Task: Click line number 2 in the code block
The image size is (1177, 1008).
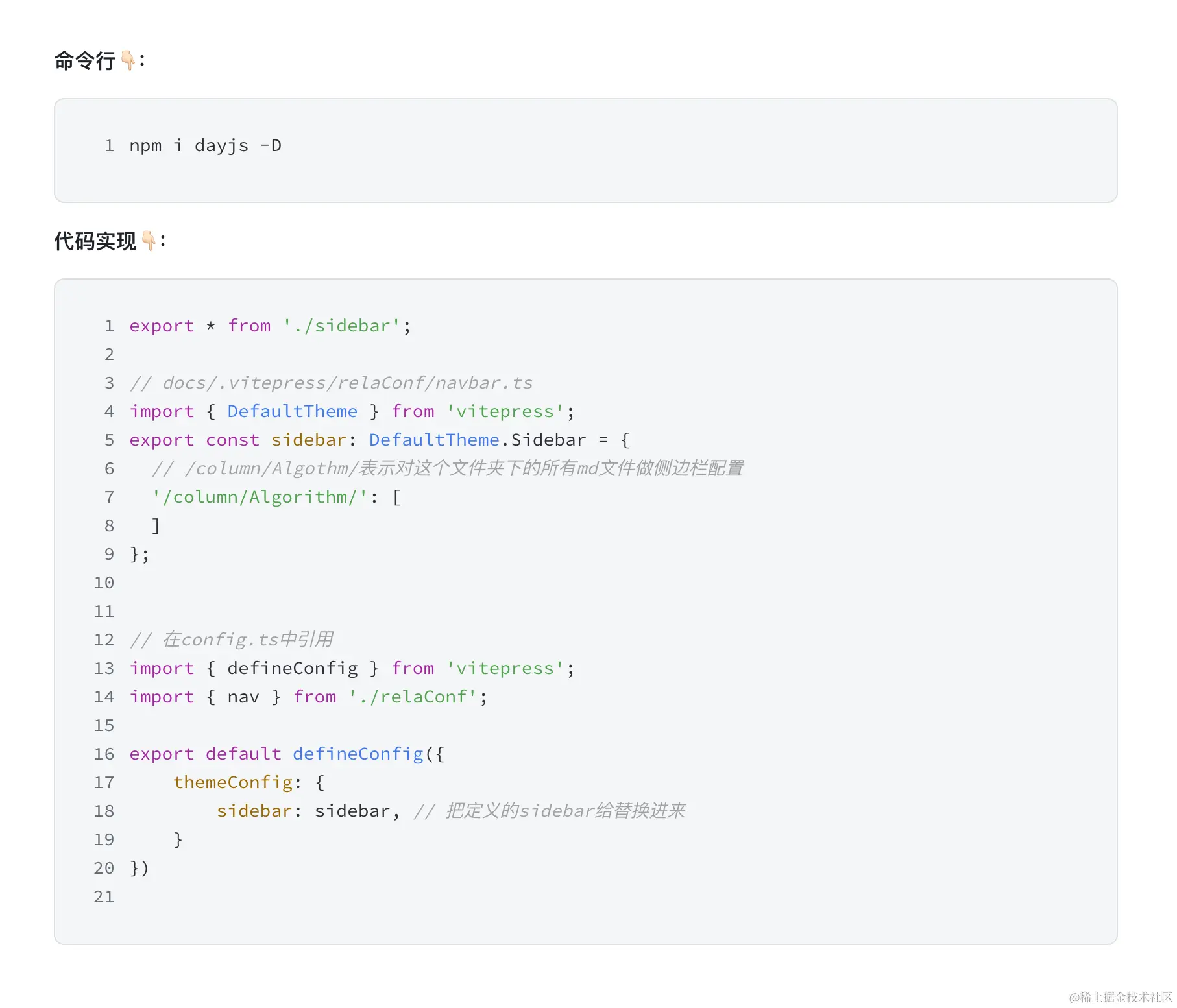Action: click(x=109, y=354)
